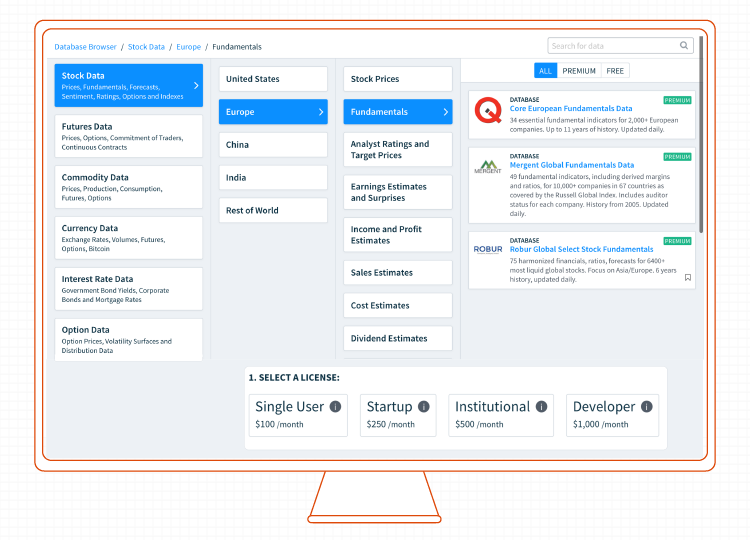Select Institutional $500/month license
This screenshot has height=540, width=750.
[501, 415]
